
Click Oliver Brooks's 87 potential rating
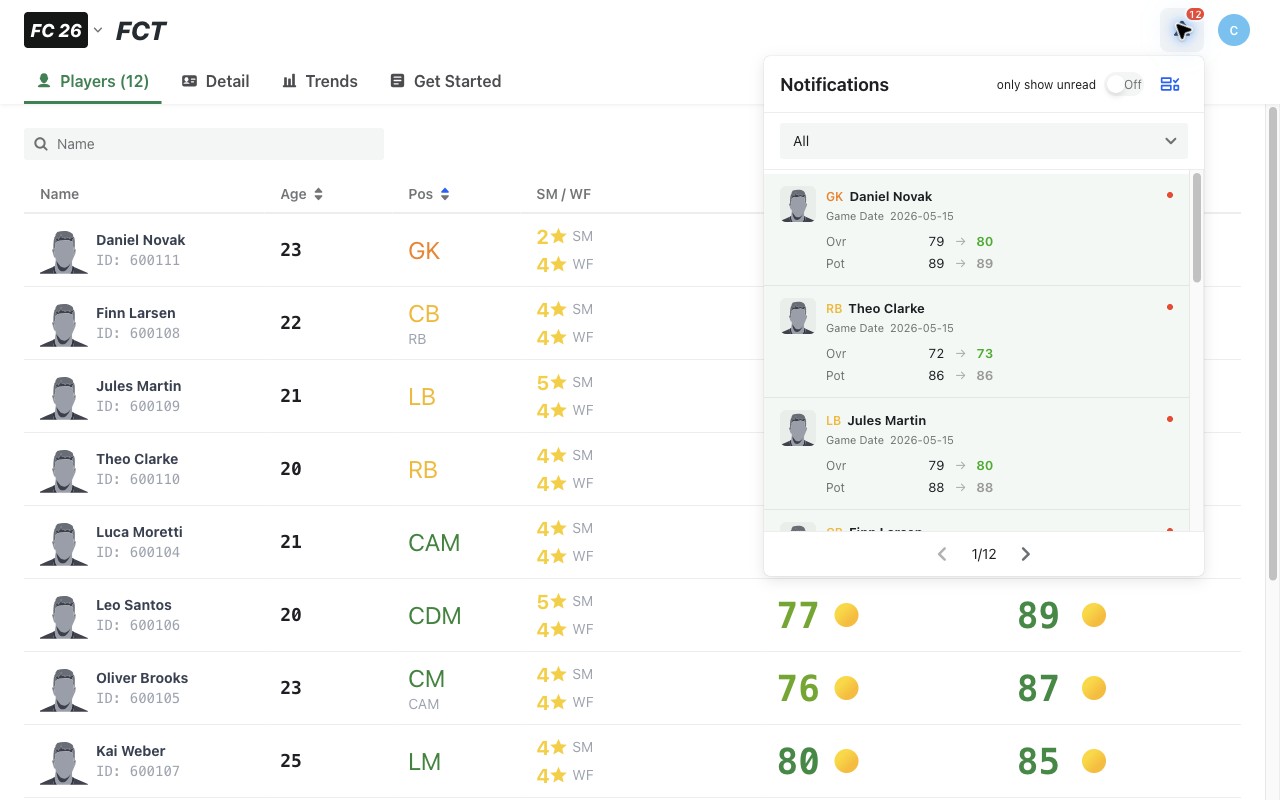tap(1038, 689)
